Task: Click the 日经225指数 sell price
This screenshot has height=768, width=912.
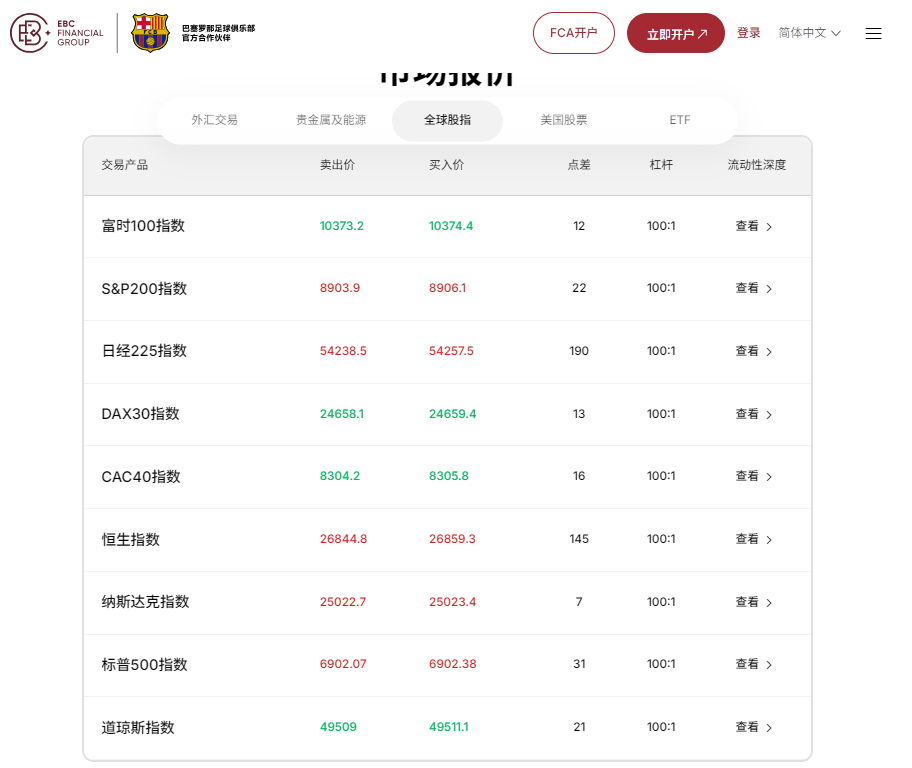Action: pyautogui.click(x=343, y=351)
